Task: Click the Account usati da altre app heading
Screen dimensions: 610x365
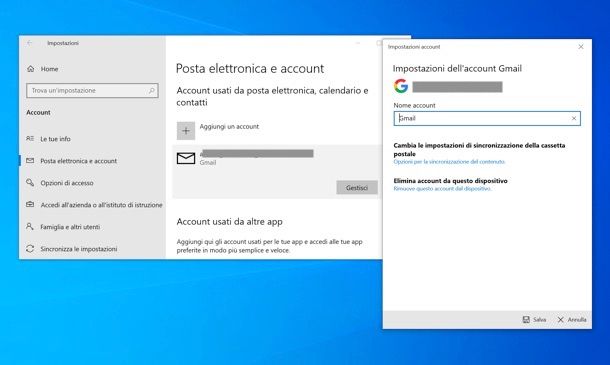Action: click(x=230, y=222)
